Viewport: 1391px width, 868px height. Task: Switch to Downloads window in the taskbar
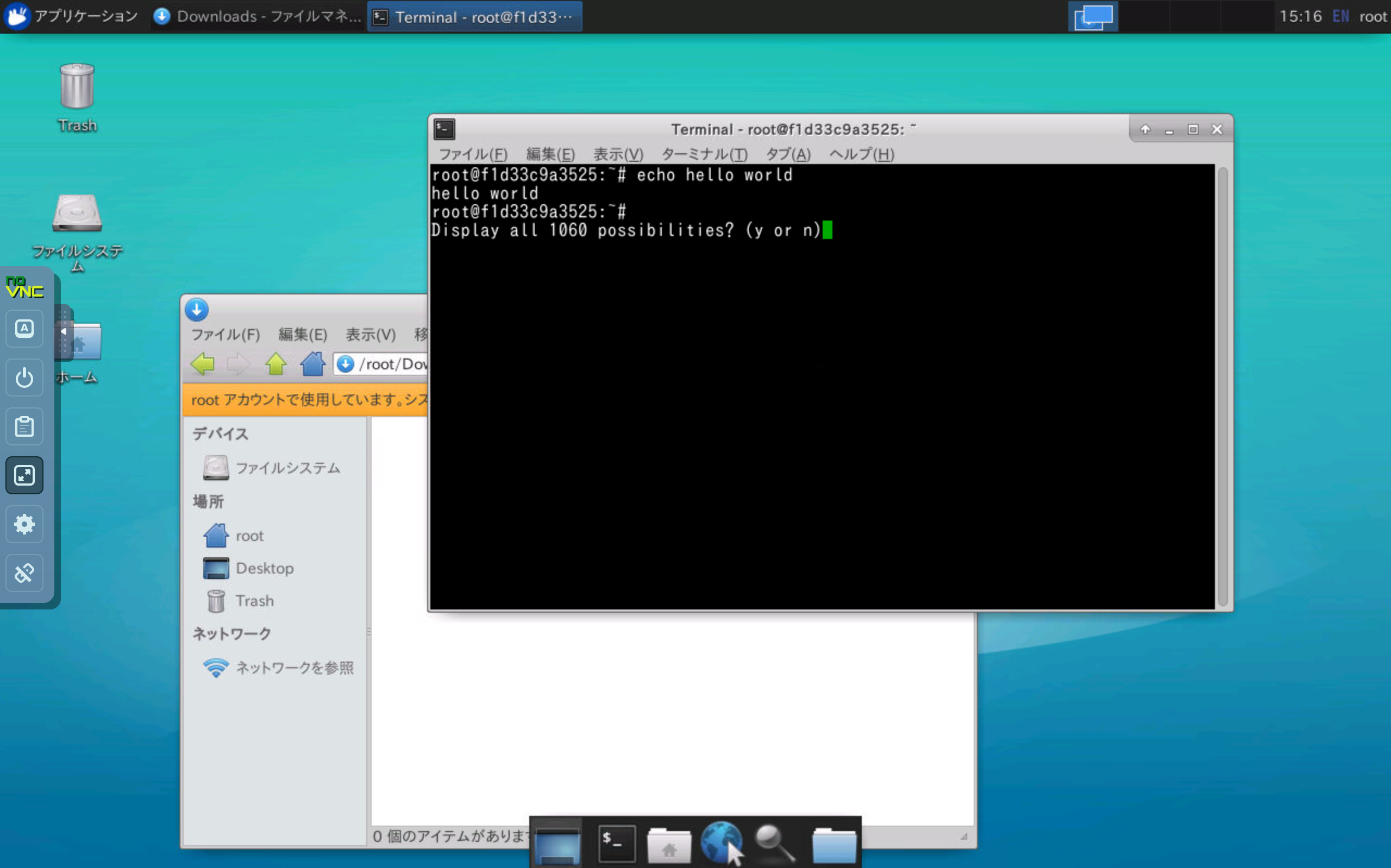pyautogui.click(x=258, y=17)
